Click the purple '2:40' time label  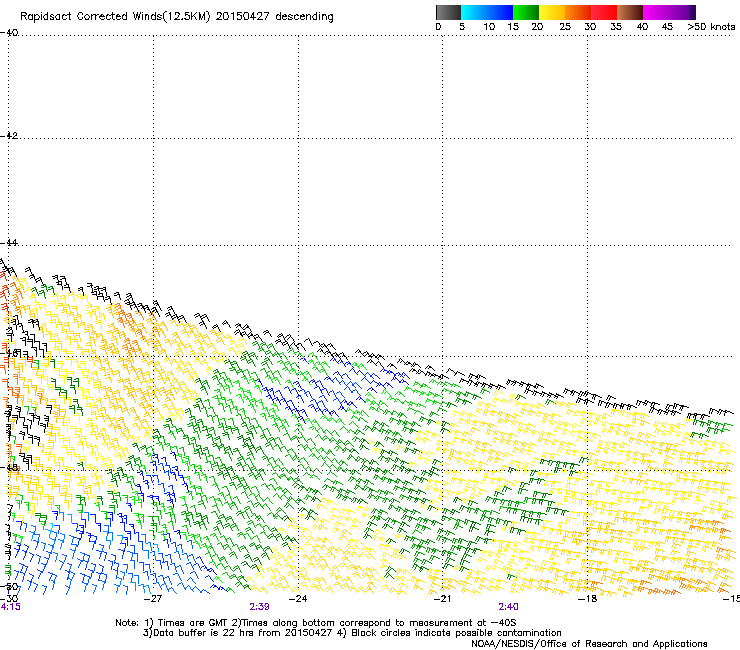coord(508,607)
